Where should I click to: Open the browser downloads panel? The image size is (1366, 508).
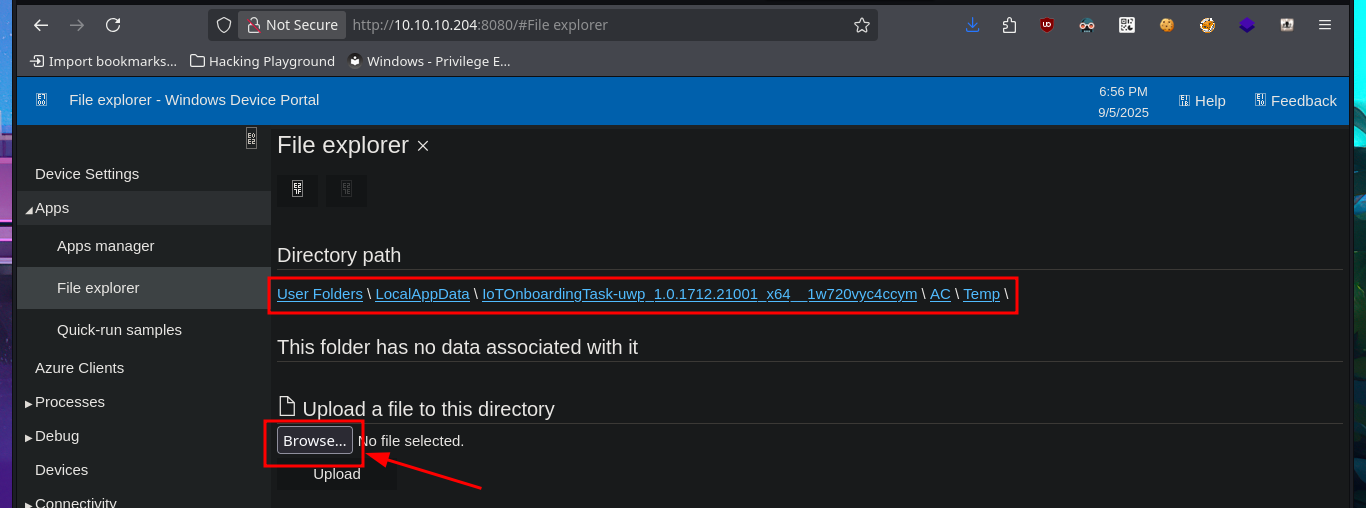pyautogui.click(x=972, y=25)
